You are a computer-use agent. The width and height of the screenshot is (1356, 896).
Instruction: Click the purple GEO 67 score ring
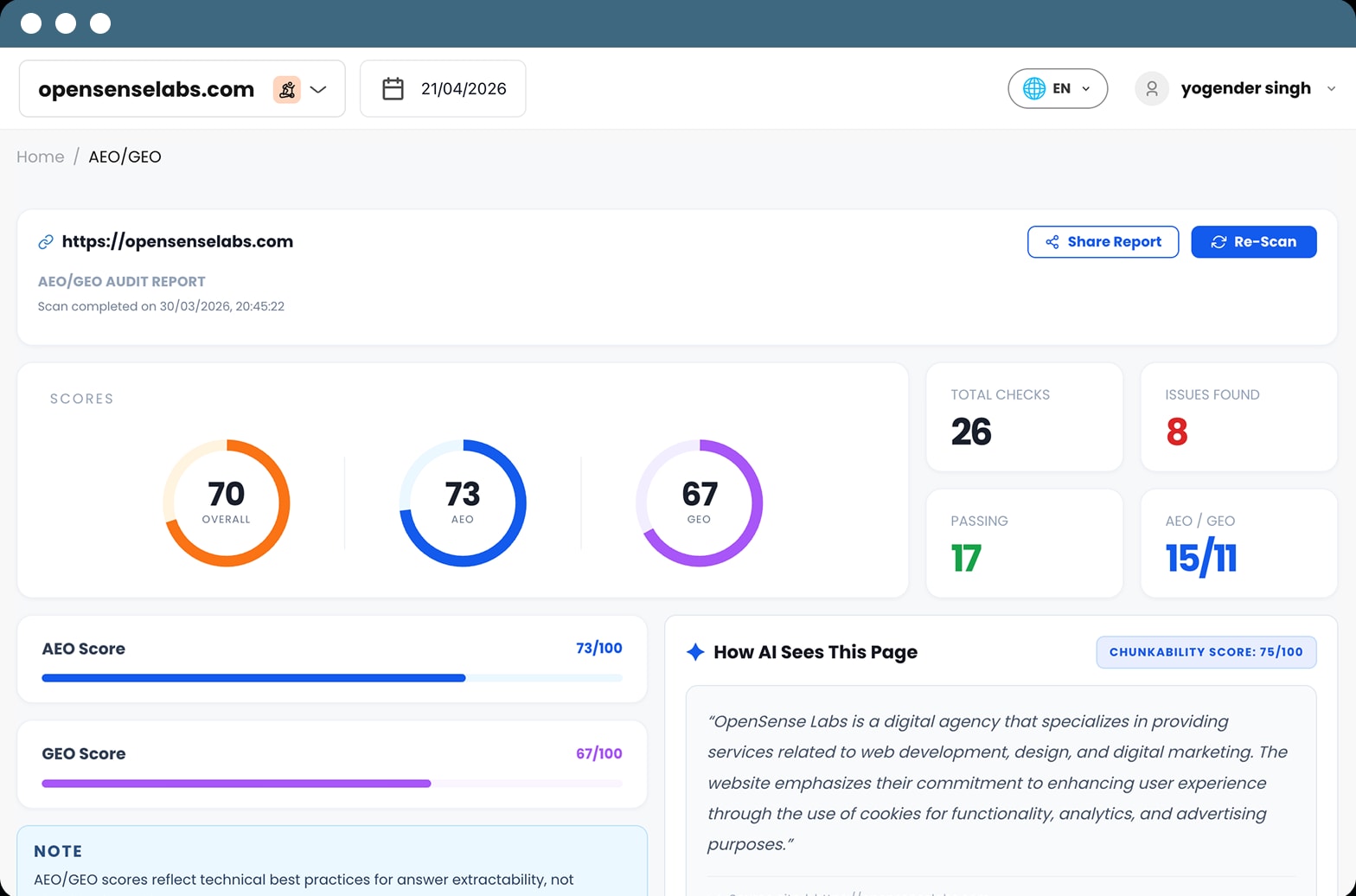(x=699, y=502)
